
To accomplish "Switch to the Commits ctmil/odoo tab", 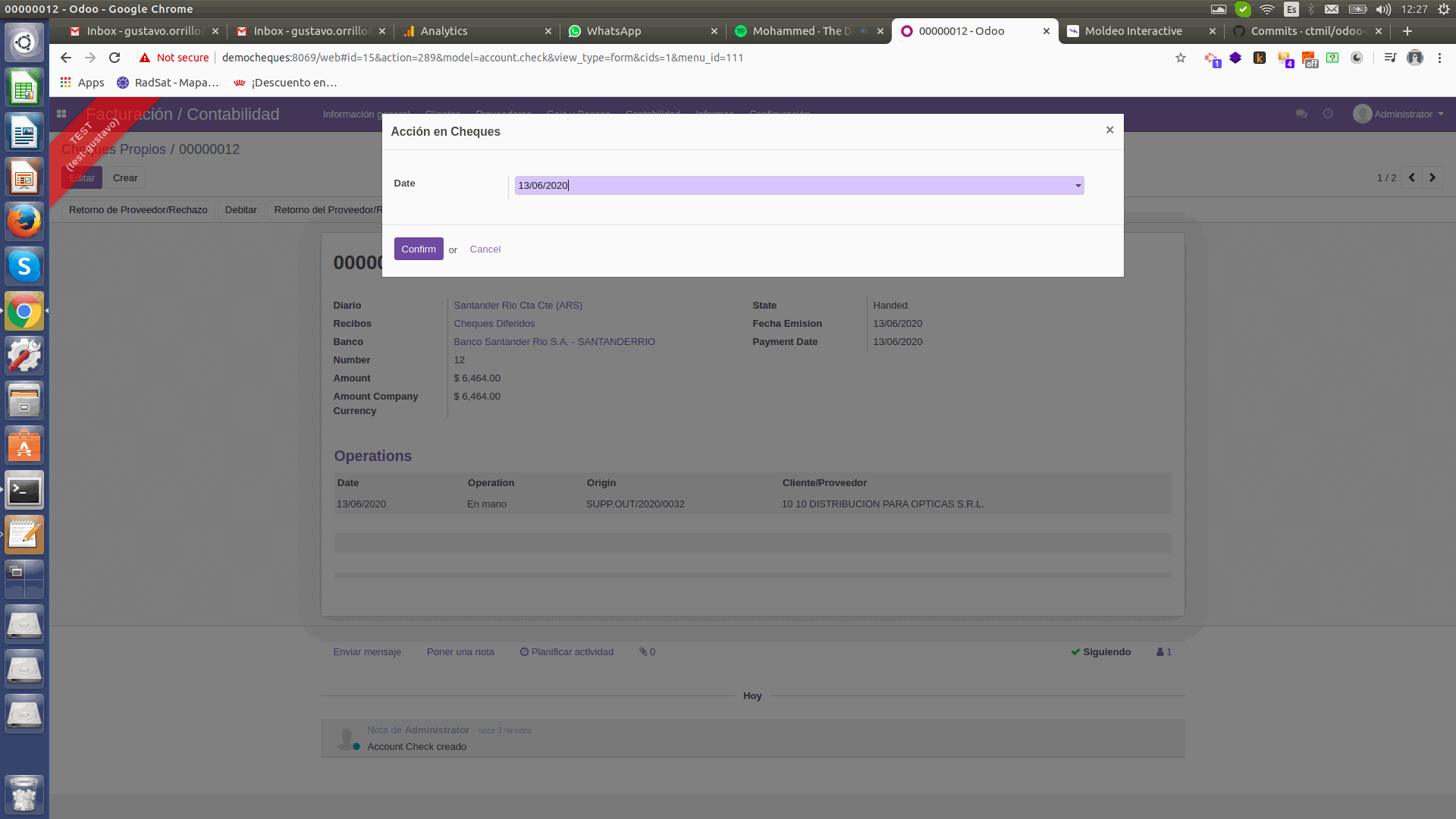I will pyautogui.click(x=1307, y=31).
